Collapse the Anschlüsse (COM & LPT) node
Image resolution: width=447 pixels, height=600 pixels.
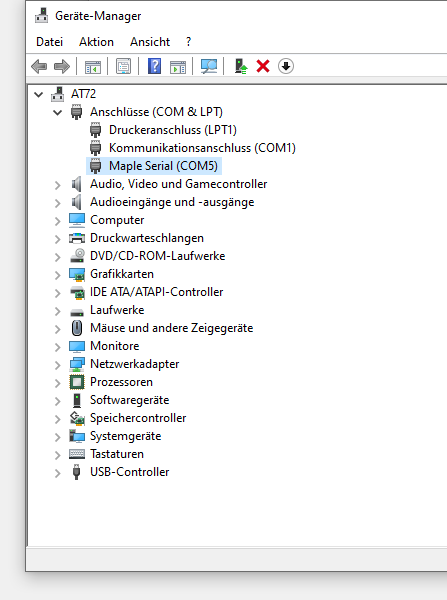pyautogui.click(x=57, y=112)
